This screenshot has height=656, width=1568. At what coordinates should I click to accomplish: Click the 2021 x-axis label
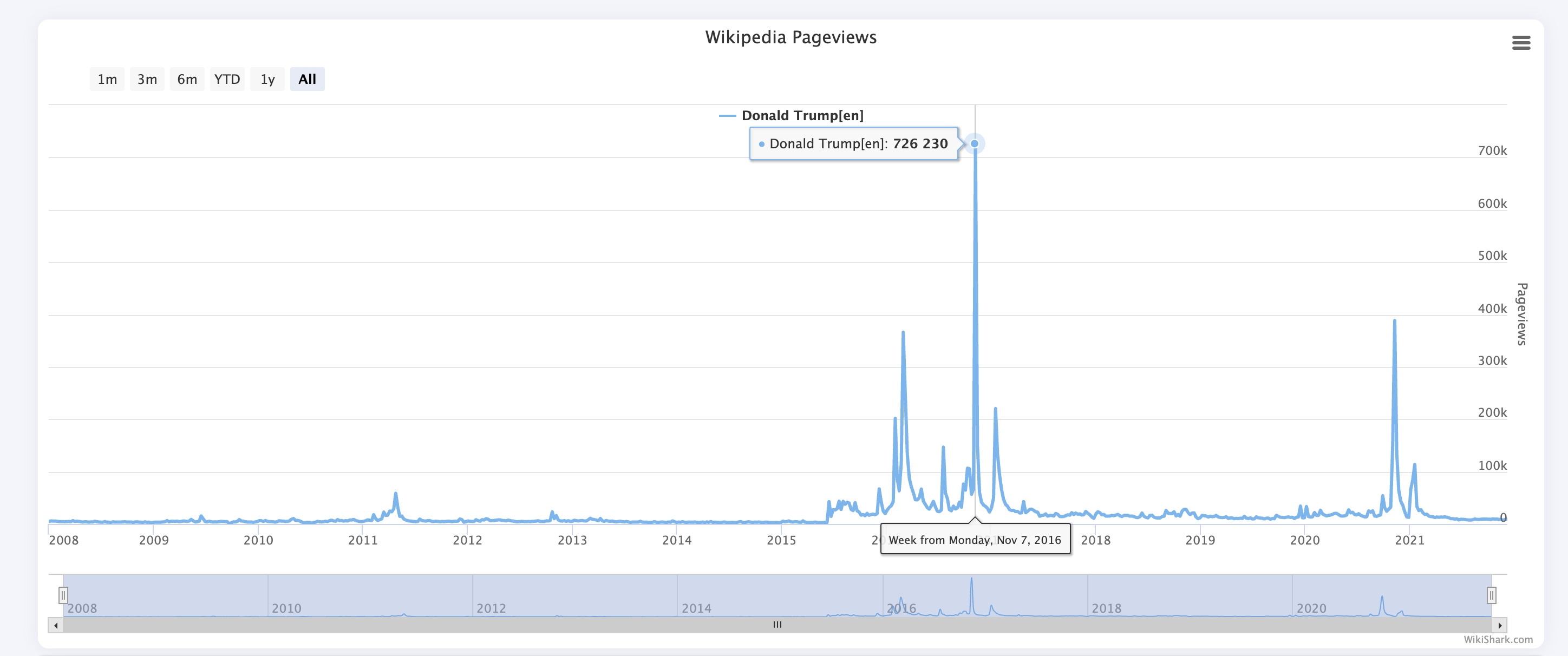(1410, 540)
